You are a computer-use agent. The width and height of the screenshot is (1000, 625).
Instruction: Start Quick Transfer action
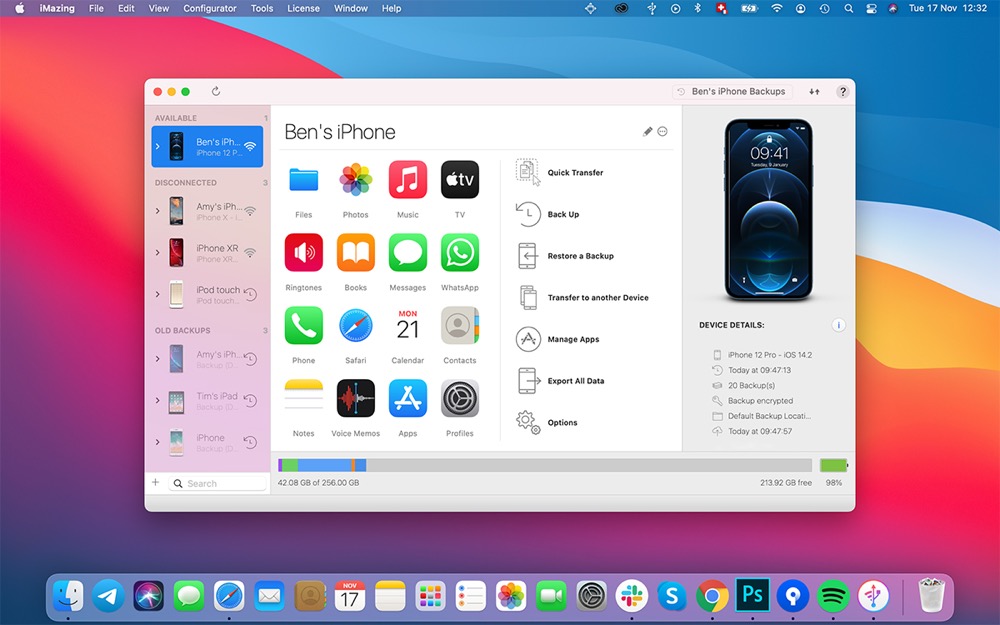[x=574, y=173]
